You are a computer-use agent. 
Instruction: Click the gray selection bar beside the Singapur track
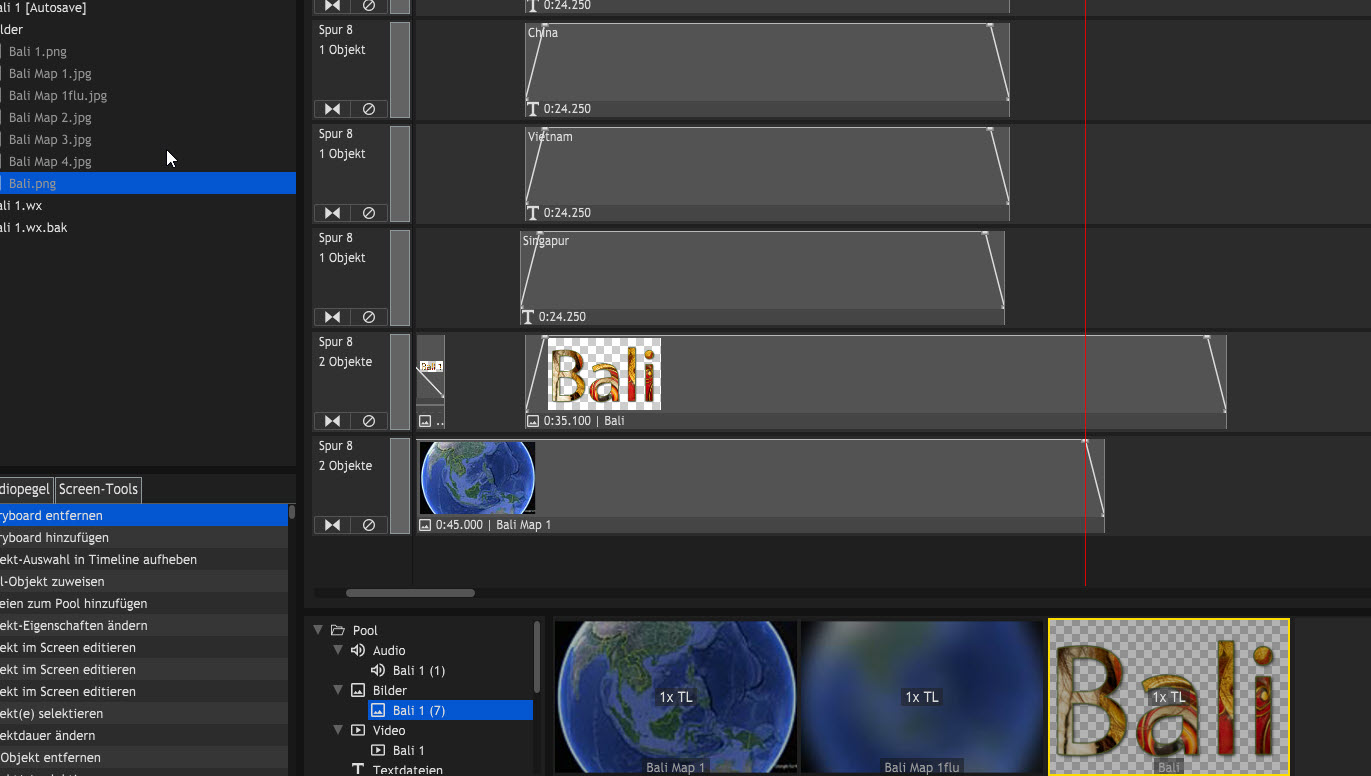pyautogui.click(x=400, y=278)
